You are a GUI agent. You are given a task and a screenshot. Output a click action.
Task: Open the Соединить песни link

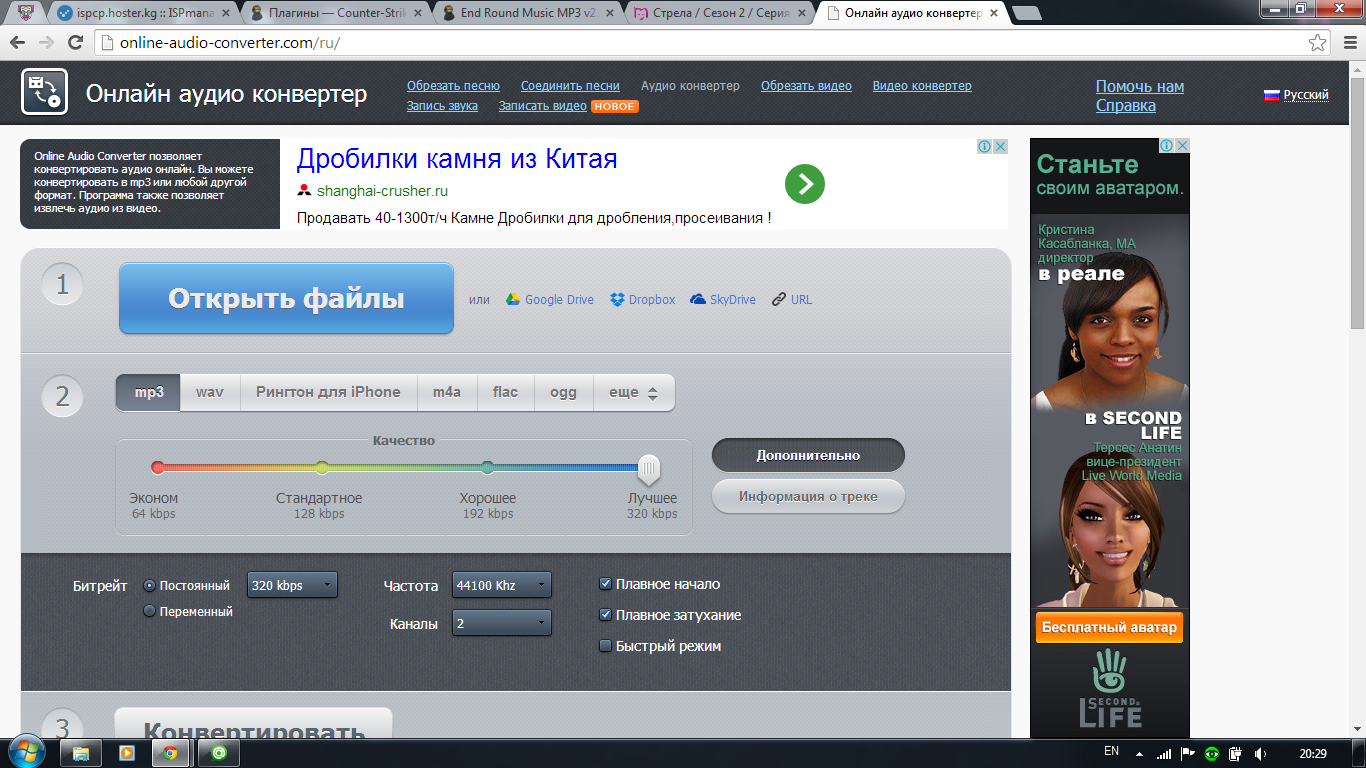[570, 86]
